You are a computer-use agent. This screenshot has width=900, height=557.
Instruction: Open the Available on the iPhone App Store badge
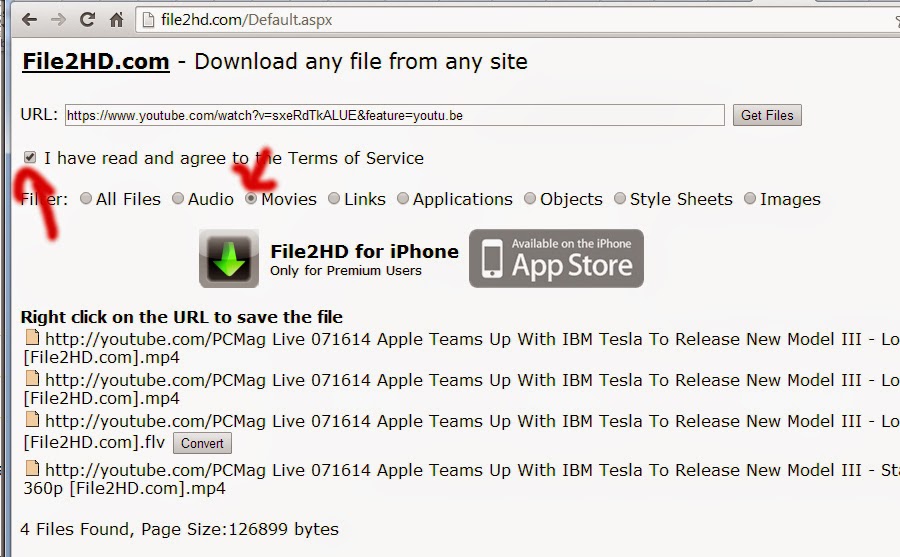click(556, 258)
